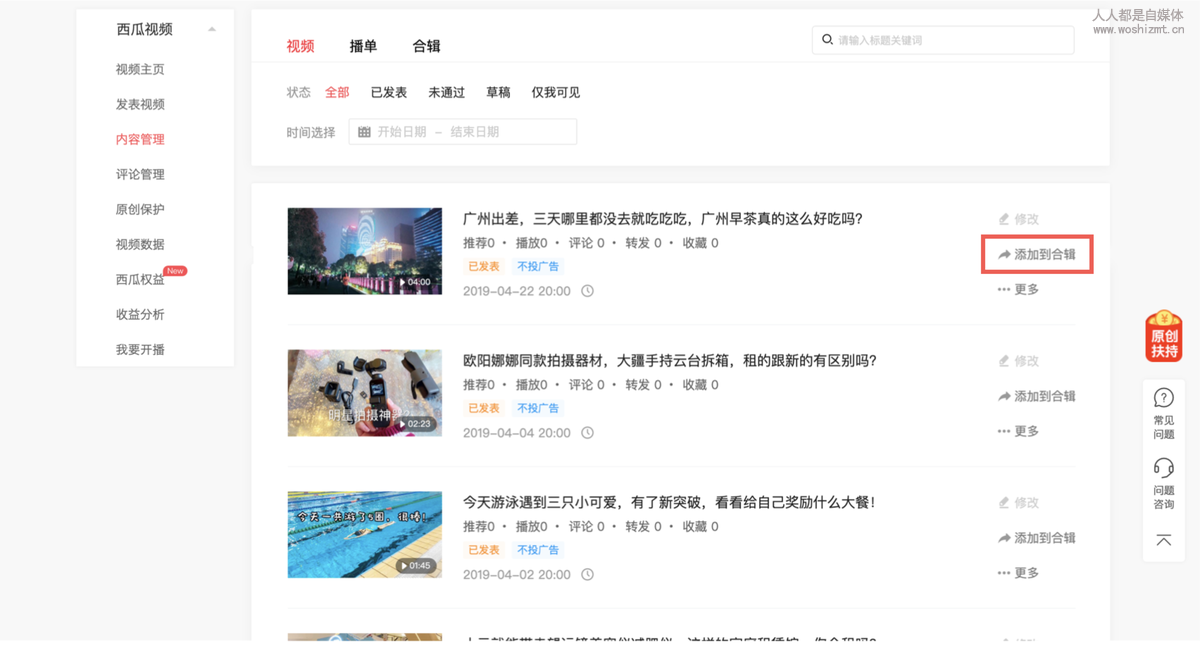The height and width of the screenshot is (645, 1200).
Task: Filter status by 全部
Action: click(x=337, y=92)
